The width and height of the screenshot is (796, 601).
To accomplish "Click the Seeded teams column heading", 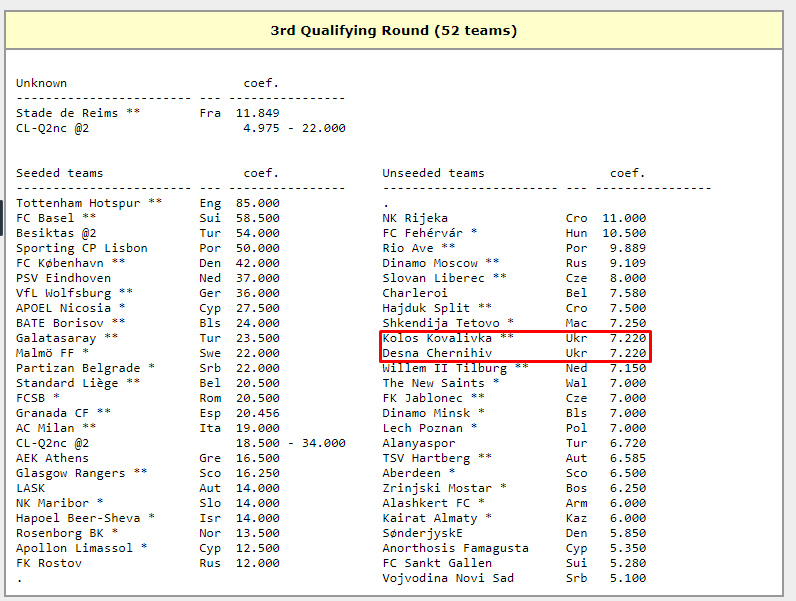I will coord(59,173).
